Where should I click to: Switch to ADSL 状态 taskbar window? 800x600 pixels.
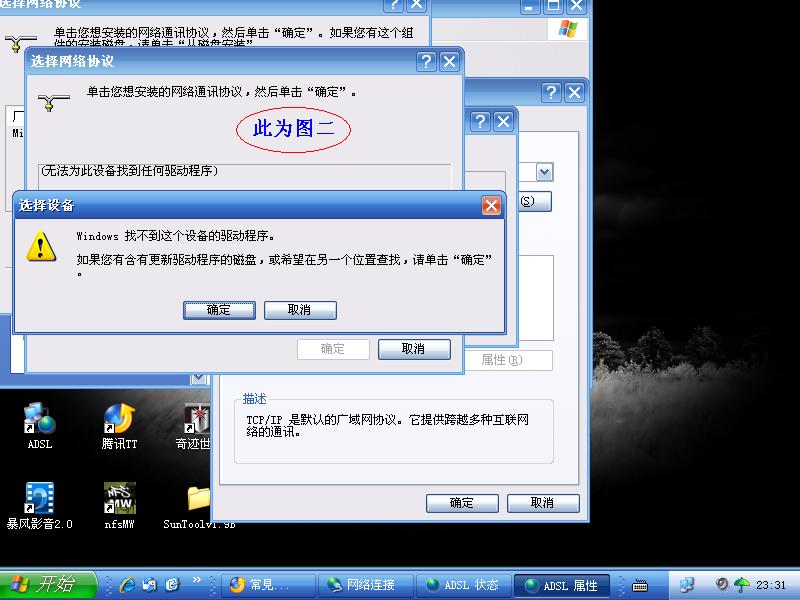coord(463,585)
